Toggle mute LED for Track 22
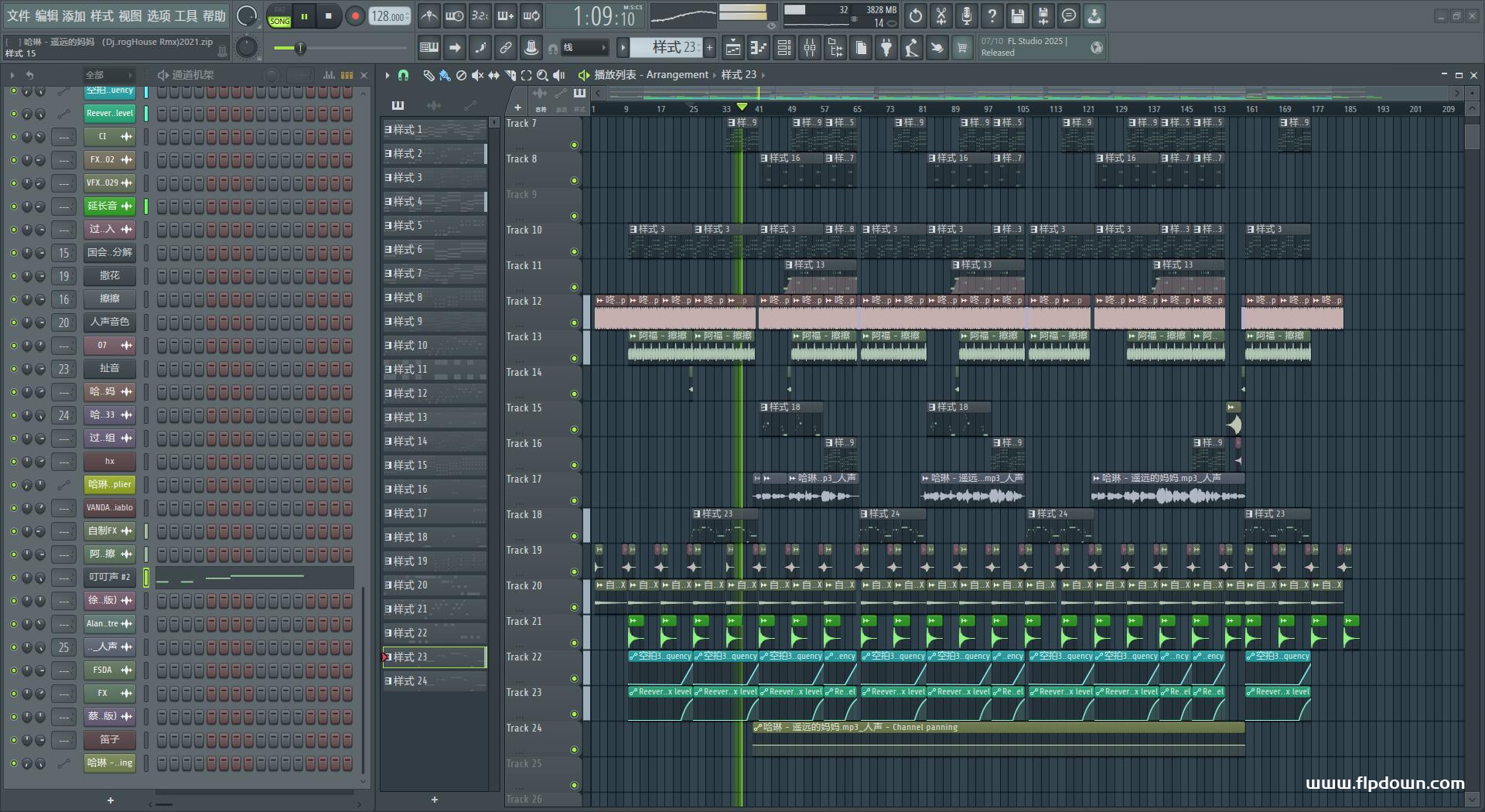The height and width of the screenshot is (812, 1485). pyautogui.click(x=574, y=679)
